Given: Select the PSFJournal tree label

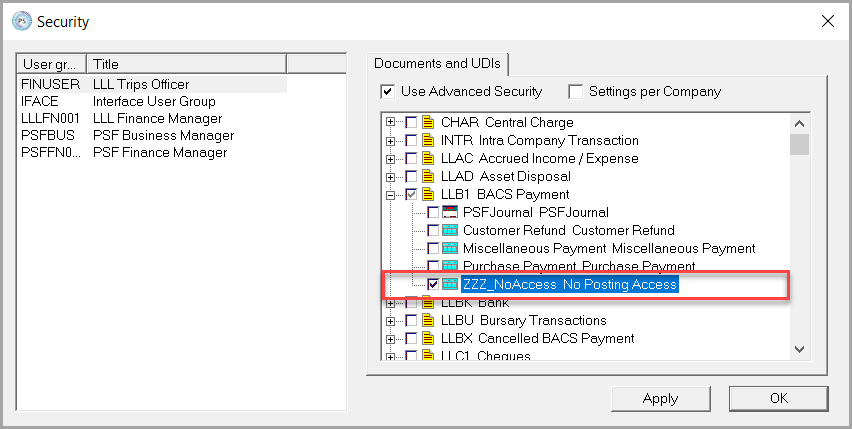Looking at the screenshot, I should coord(536,212).
